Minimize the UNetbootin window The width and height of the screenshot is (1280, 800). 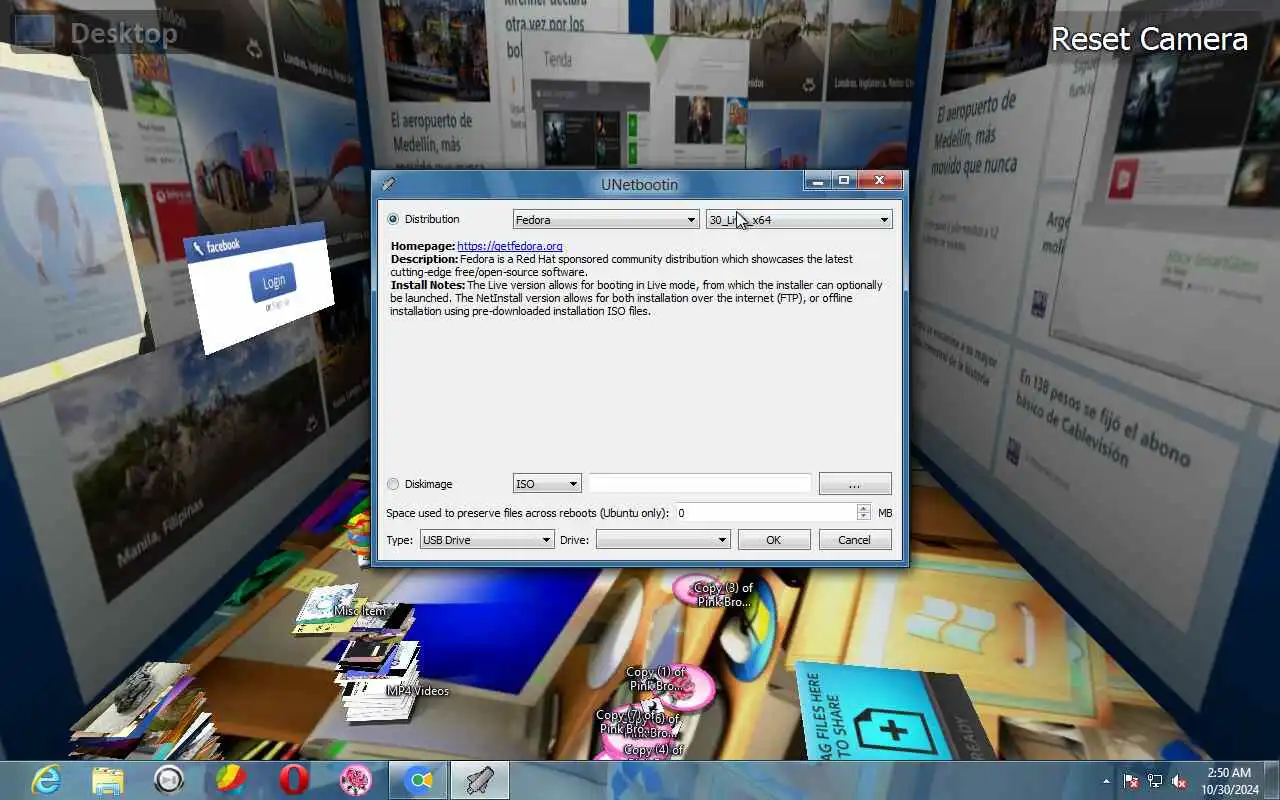click(x=818, y=181)
